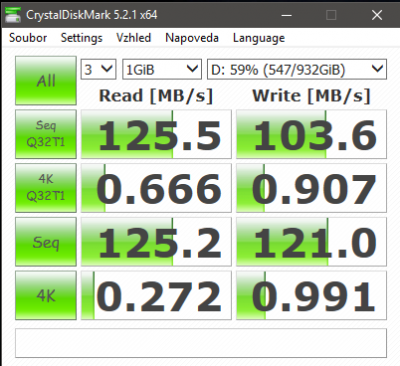400x366 pixels.
Task: Start the 4K Q32T1 benchmark
Action: pyautogui.click(x=46, y=188)
